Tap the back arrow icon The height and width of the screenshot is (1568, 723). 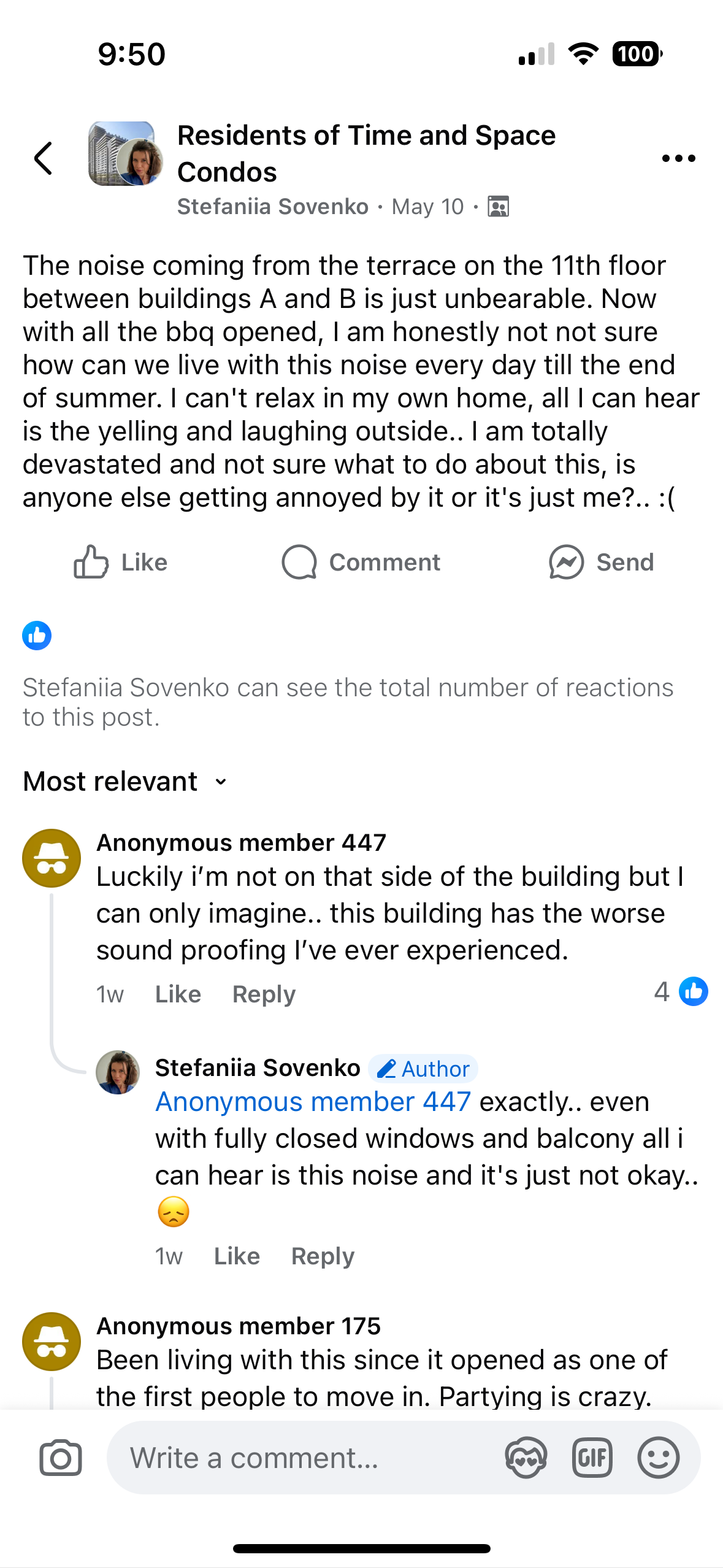pos(44,158)
